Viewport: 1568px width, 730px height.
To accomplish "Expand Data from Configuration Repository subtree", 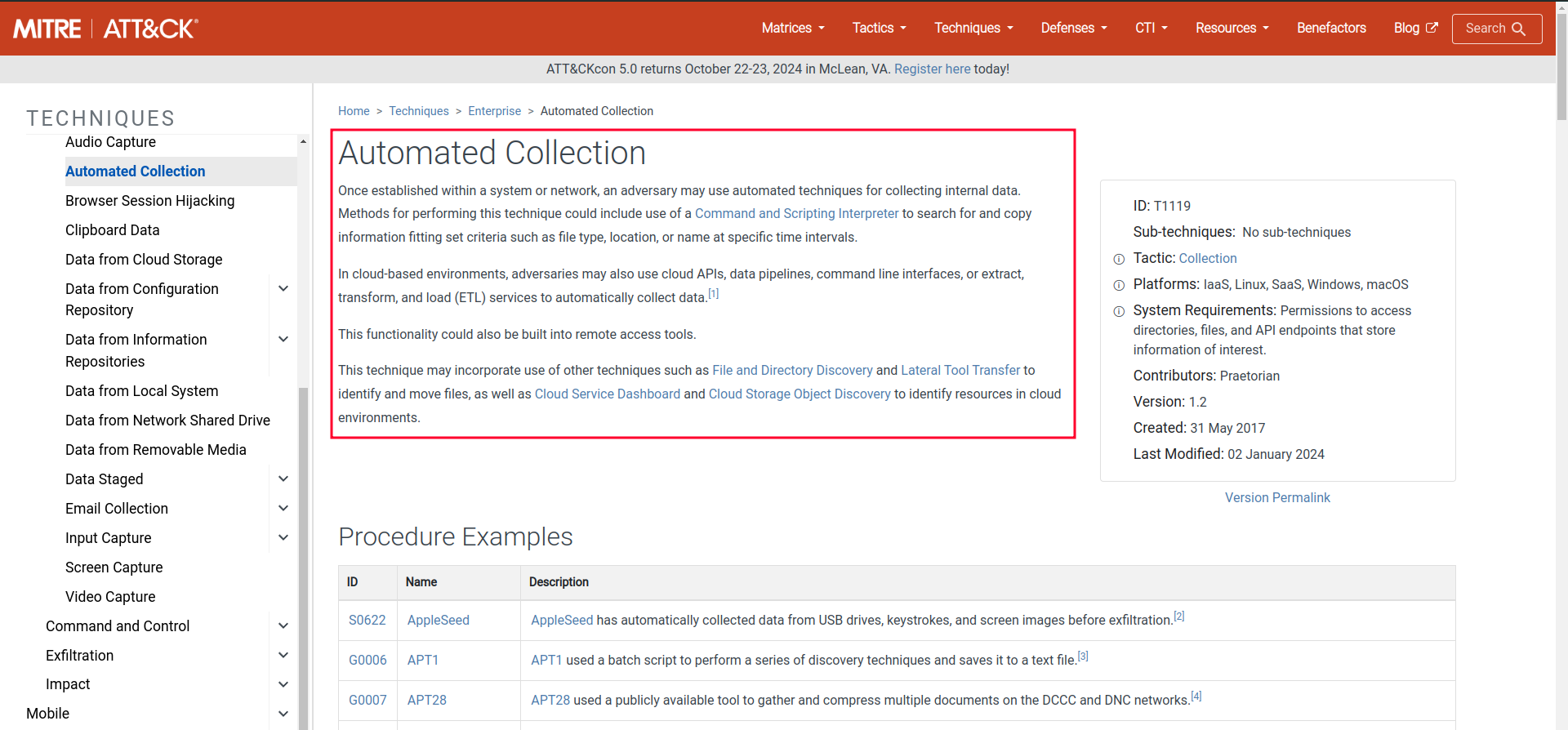I will point(283,289).
